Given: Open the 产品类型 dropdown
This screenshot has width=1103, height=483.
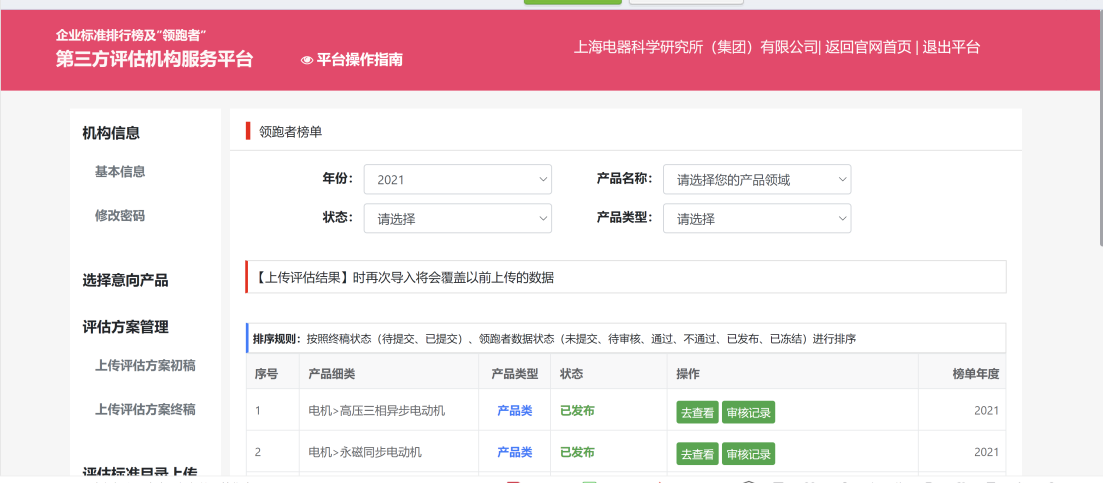Looking at the screenshot, I should [756, 219].
